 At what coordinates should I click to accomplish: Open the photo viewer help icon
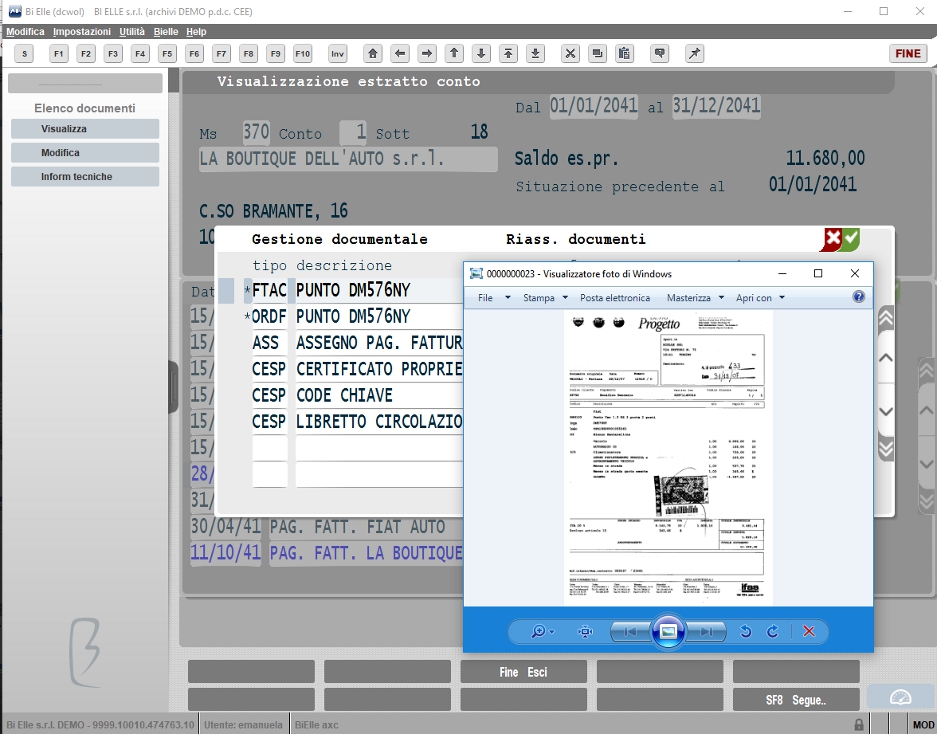point(859,297)
